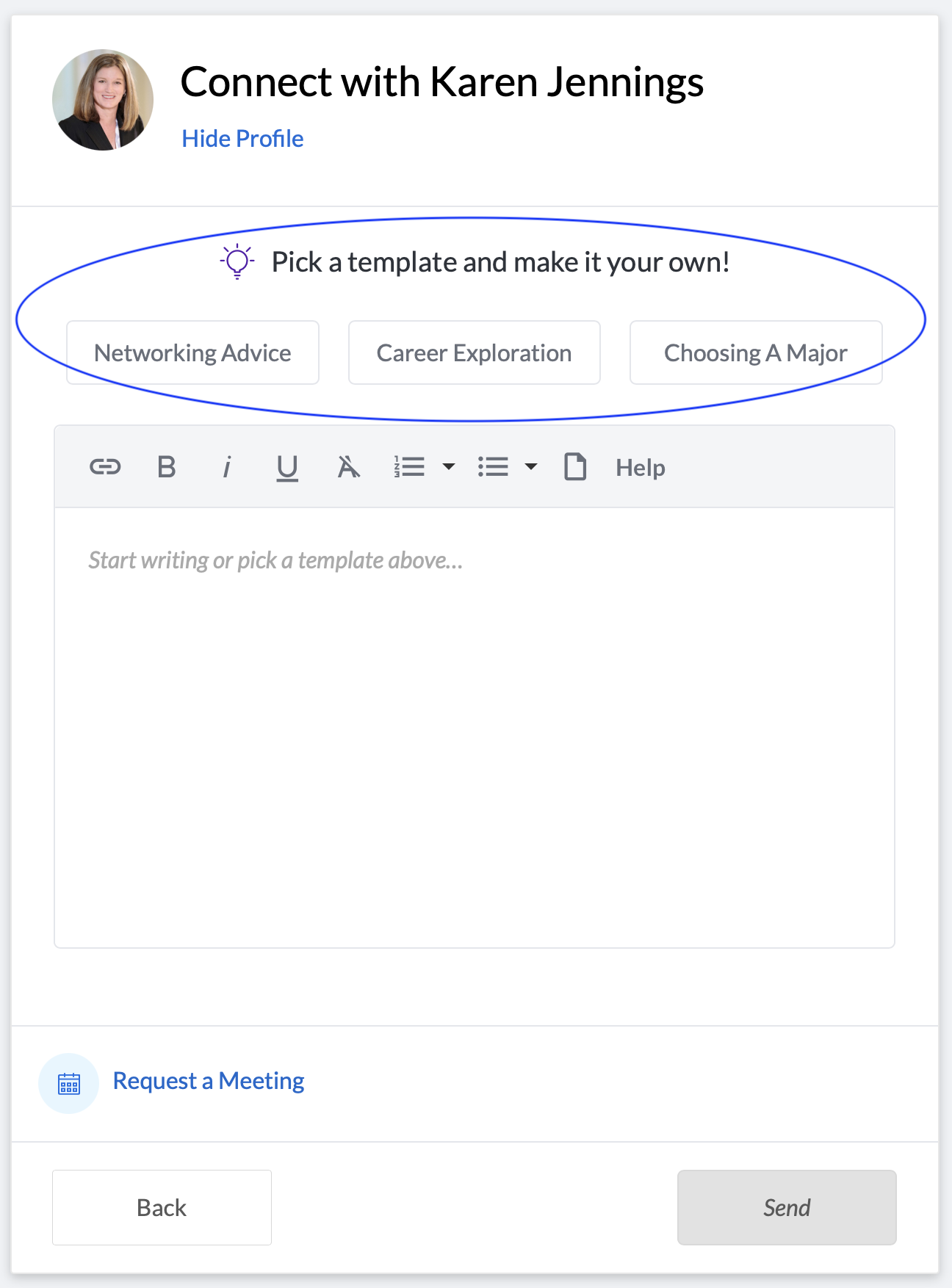Choose the Choosing A Major template
Screen dimensions: 952x1288
pyautogui.click(x=756, y=352)
